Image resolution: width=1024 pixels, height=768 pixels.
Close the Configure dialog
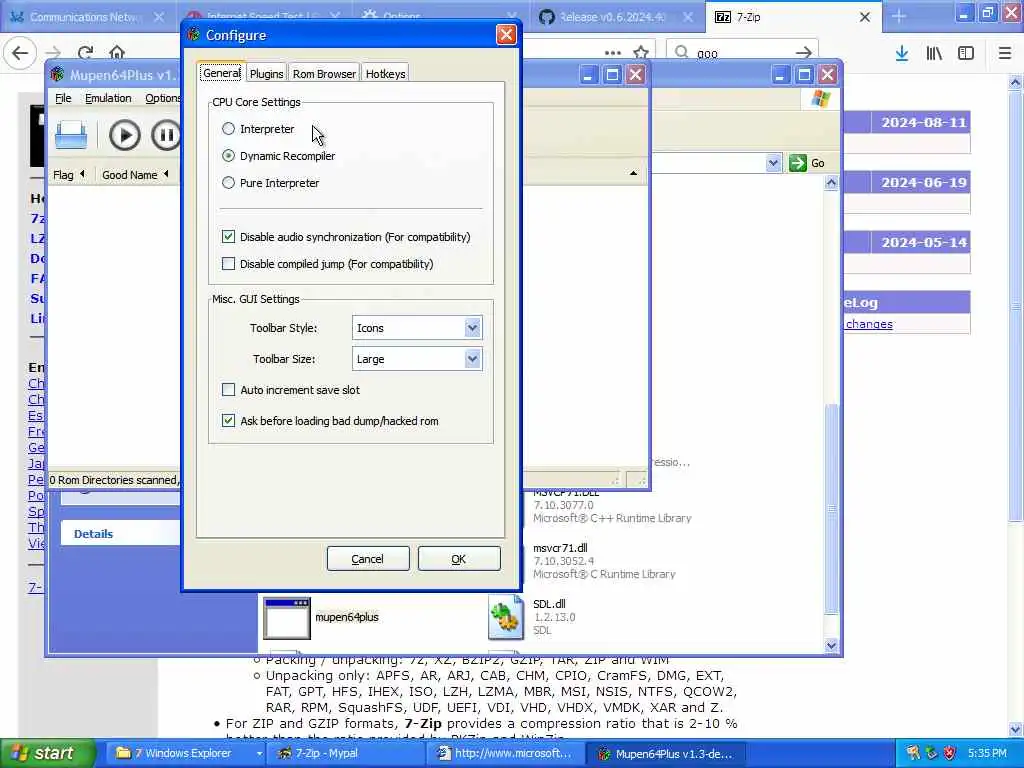click(x=506, y=35)
